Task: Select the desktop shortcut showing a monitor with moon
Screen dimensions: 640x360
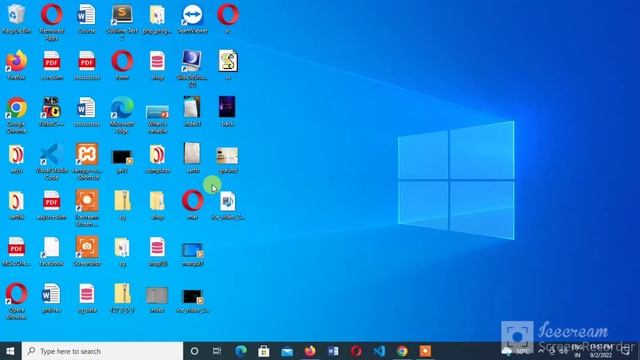Action: point(192,68)
